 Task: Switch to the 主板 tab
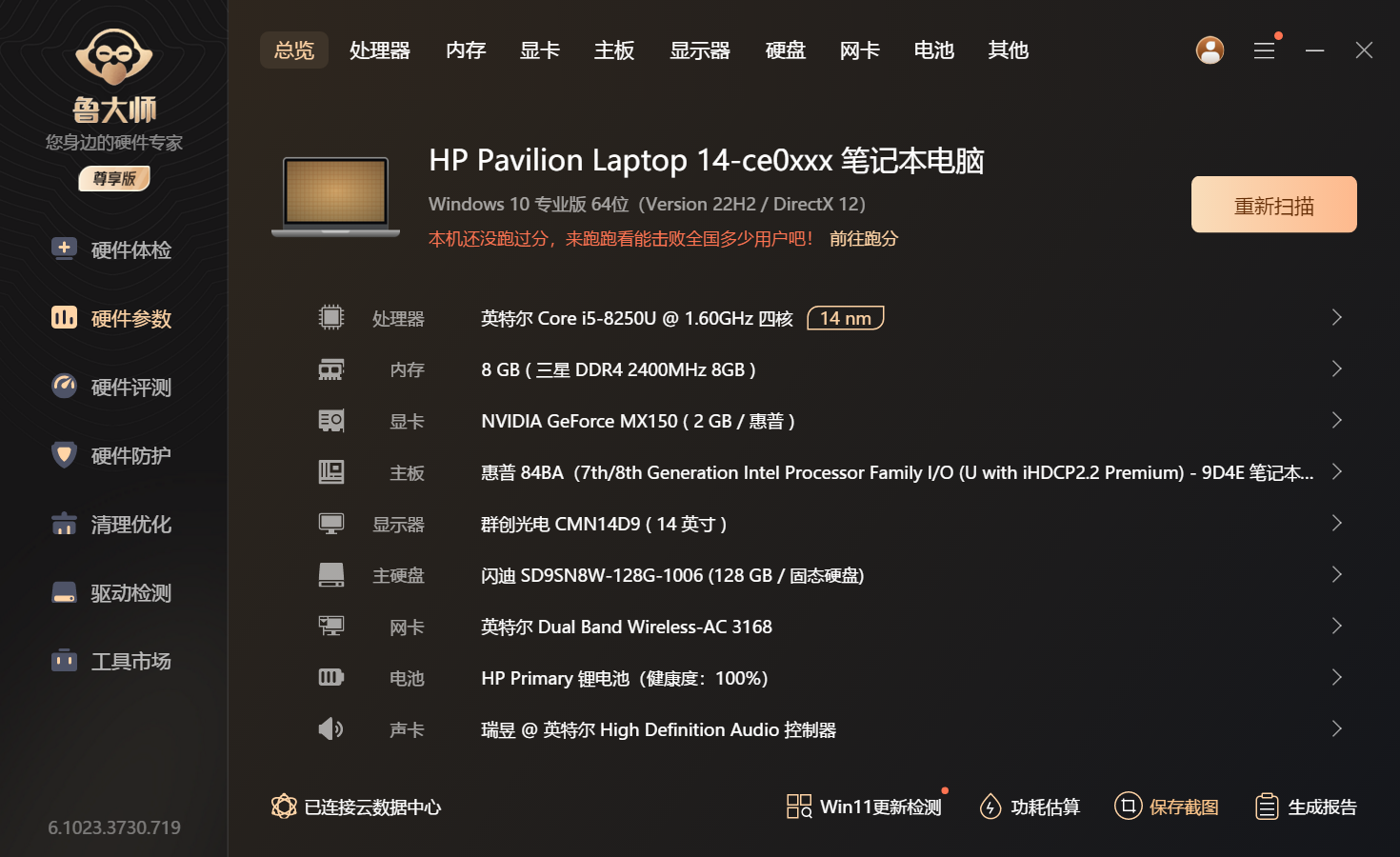[x=614, y=50]
